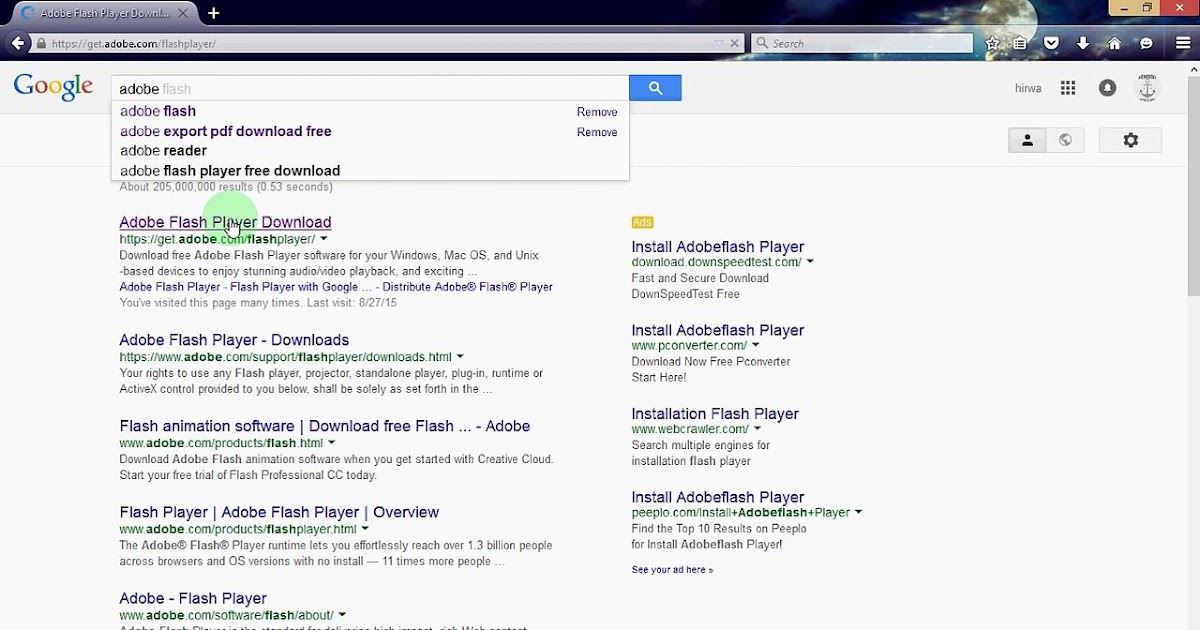Viewport: 1200px width, 630px height.
Task: Click the 'hirwa' account name
Action: [x=1028, y=88]
